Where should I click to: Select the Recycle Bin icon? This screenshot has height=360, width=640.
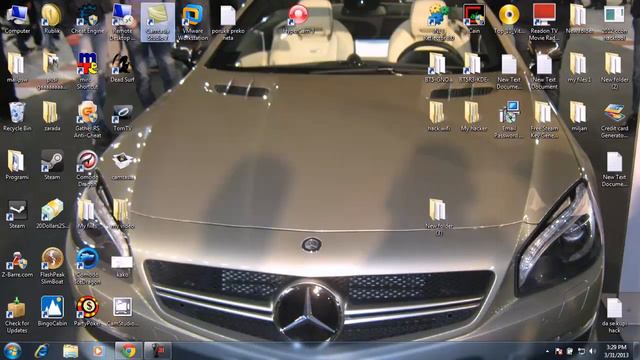[x=17, y=116]
